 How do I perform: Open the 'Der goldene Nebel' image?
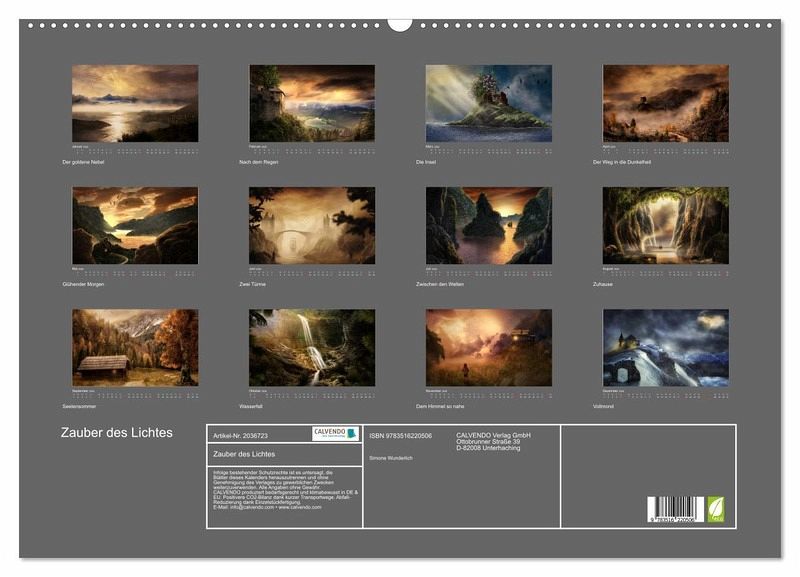pyautogui.click(x=135, y=103)
